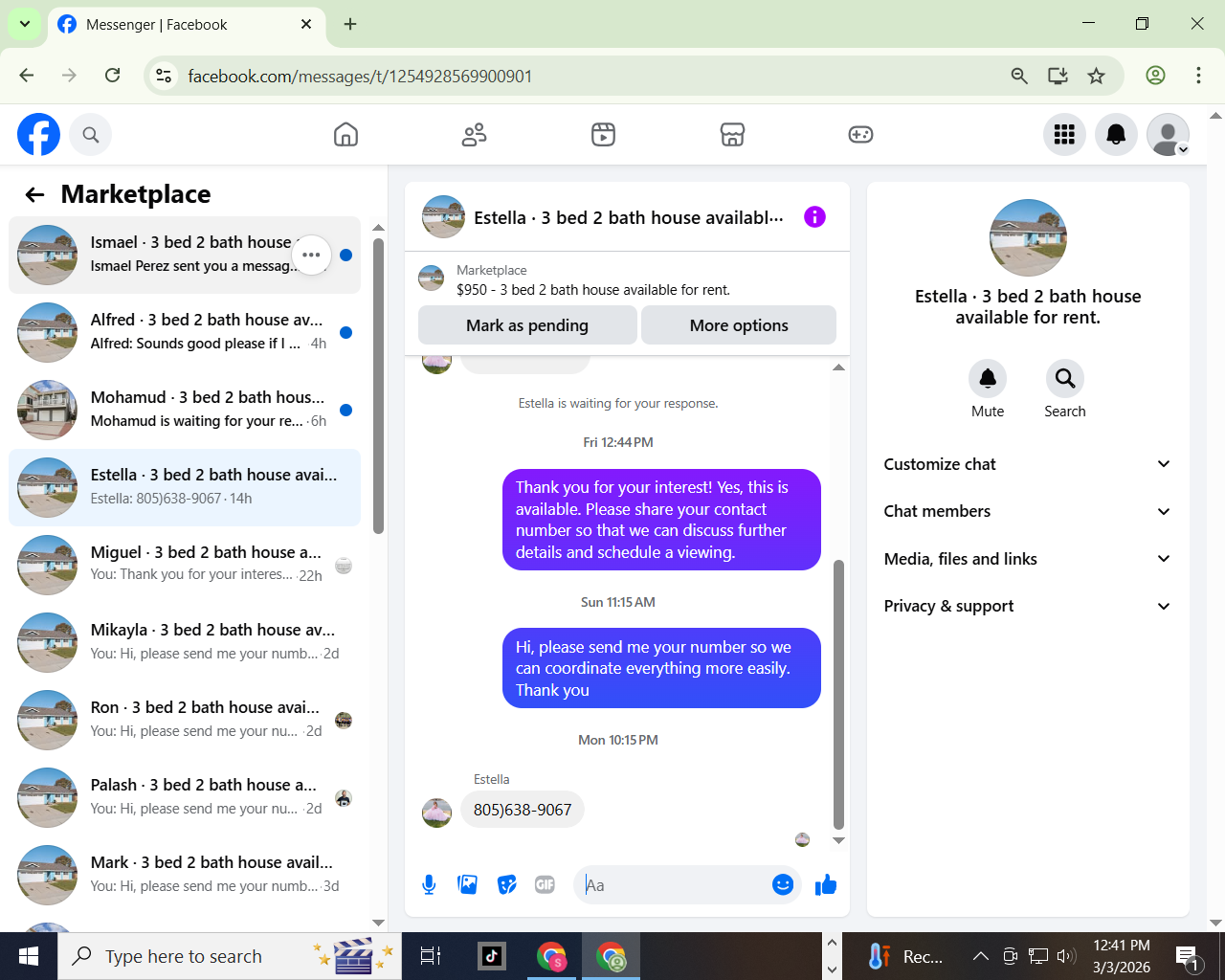Open the taskbar clock and date
This screenshot has height=980, width=1225.
[x=1122, y=956]
